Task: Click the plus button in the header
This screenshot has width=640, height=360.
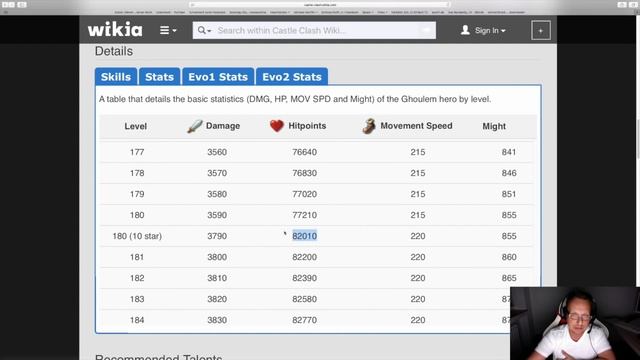Action: click(x=541, y=30)
